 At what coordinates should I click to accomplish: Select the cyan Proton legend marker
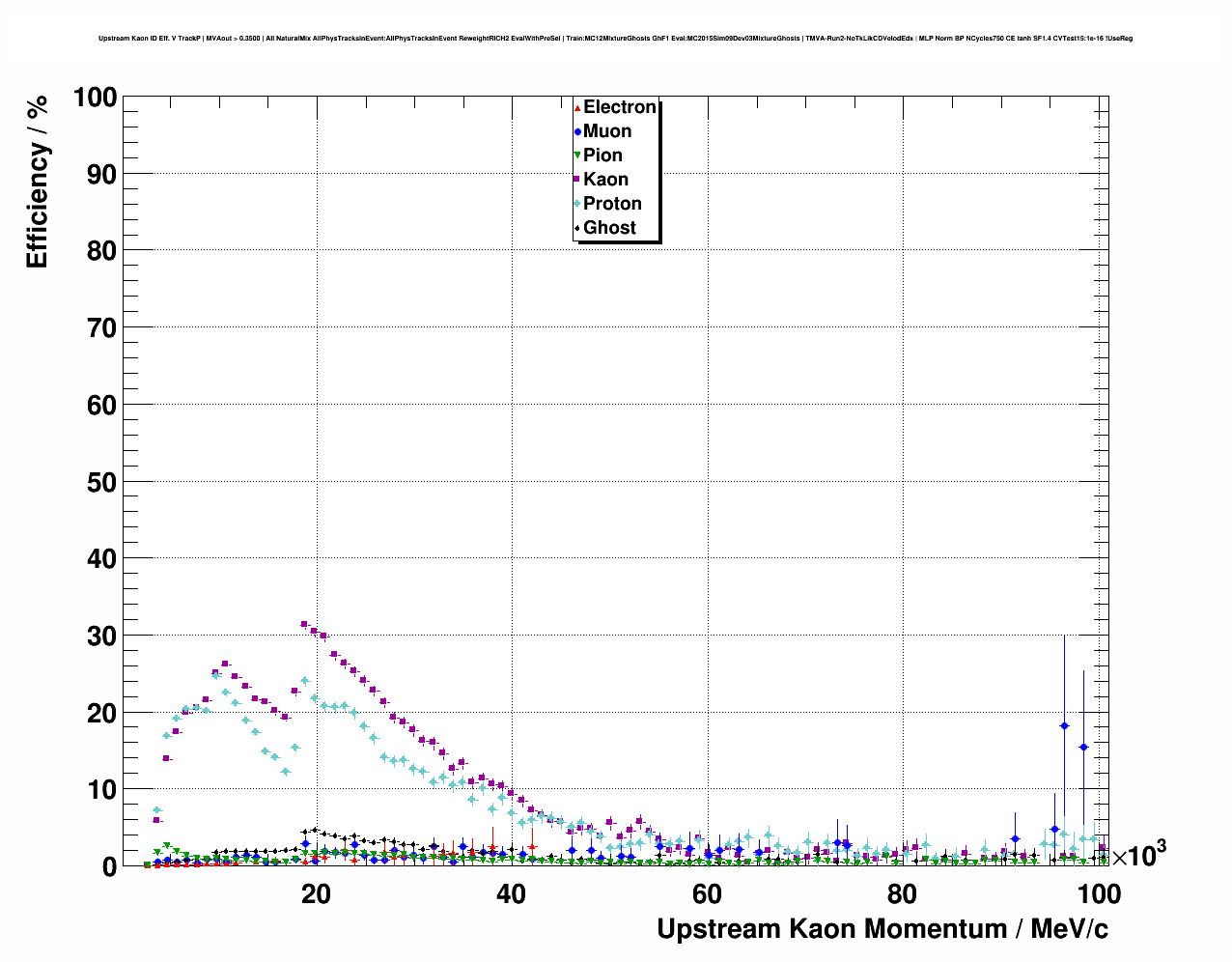click(577, 204)
